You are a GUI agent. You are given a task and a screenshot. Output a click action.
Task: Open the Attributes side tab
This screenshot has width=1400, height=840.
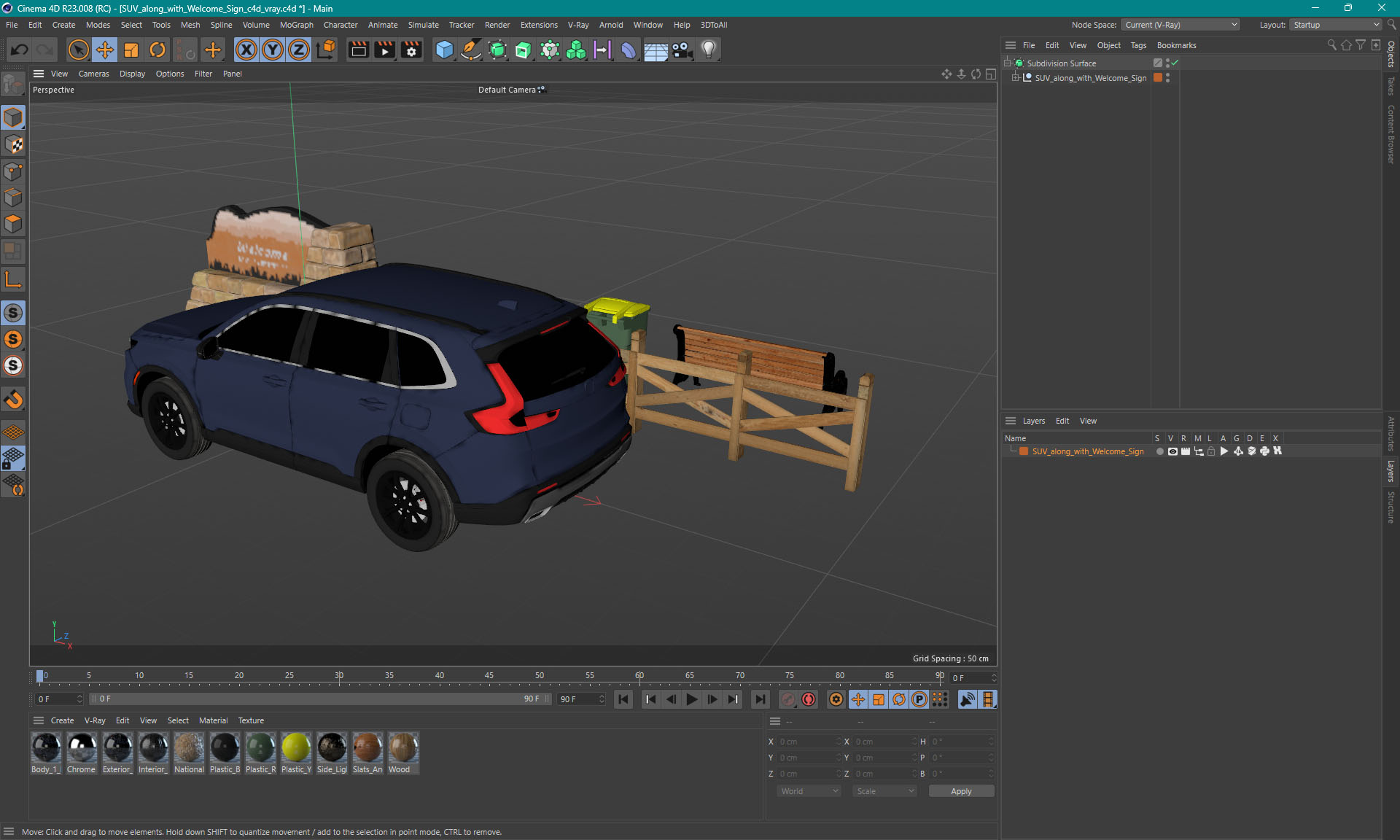click(x=1391, y=433)
